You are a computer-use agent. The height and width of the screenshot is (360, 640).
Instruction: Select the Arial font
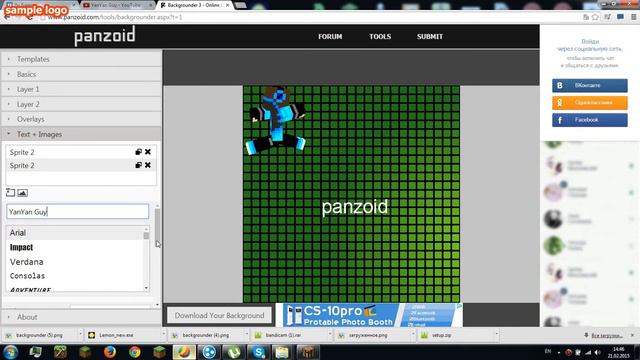(76, 233)
